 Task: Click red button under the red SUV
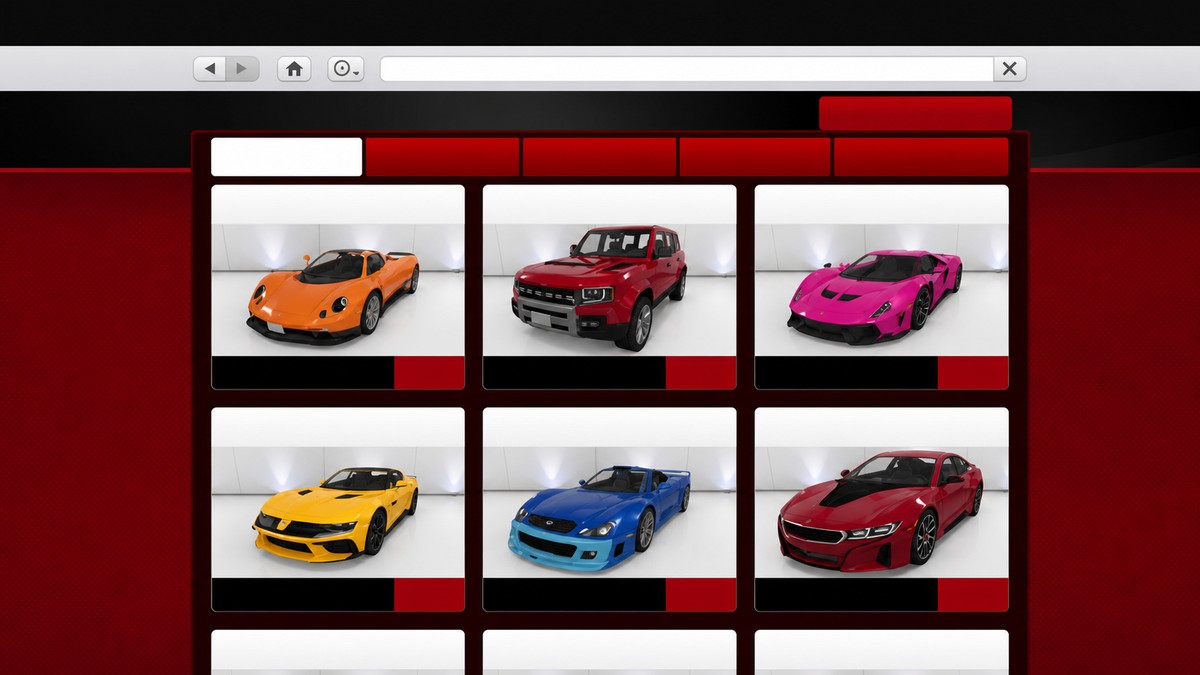pos(701,372)
